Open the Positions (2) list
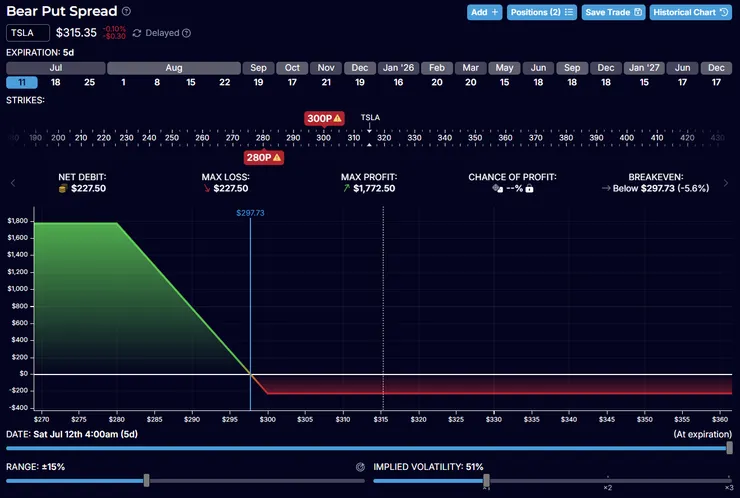740x498 pixels. (541, 12)
